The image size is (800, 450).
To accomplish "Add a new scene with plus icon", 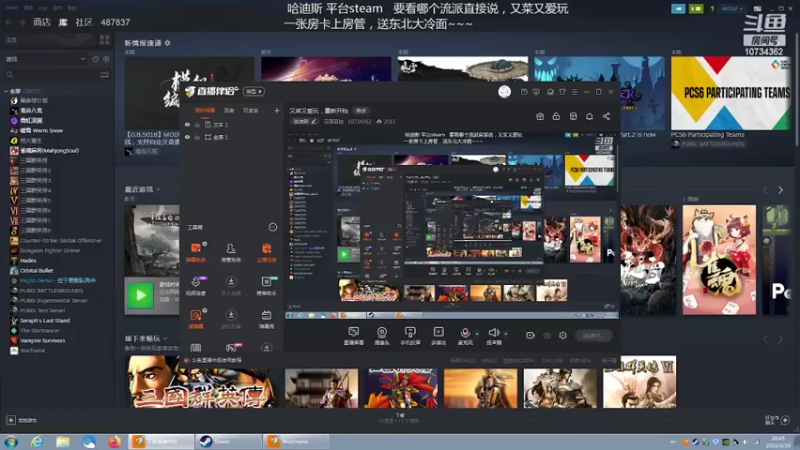I will pyautogui.click(x=277, y=110).
